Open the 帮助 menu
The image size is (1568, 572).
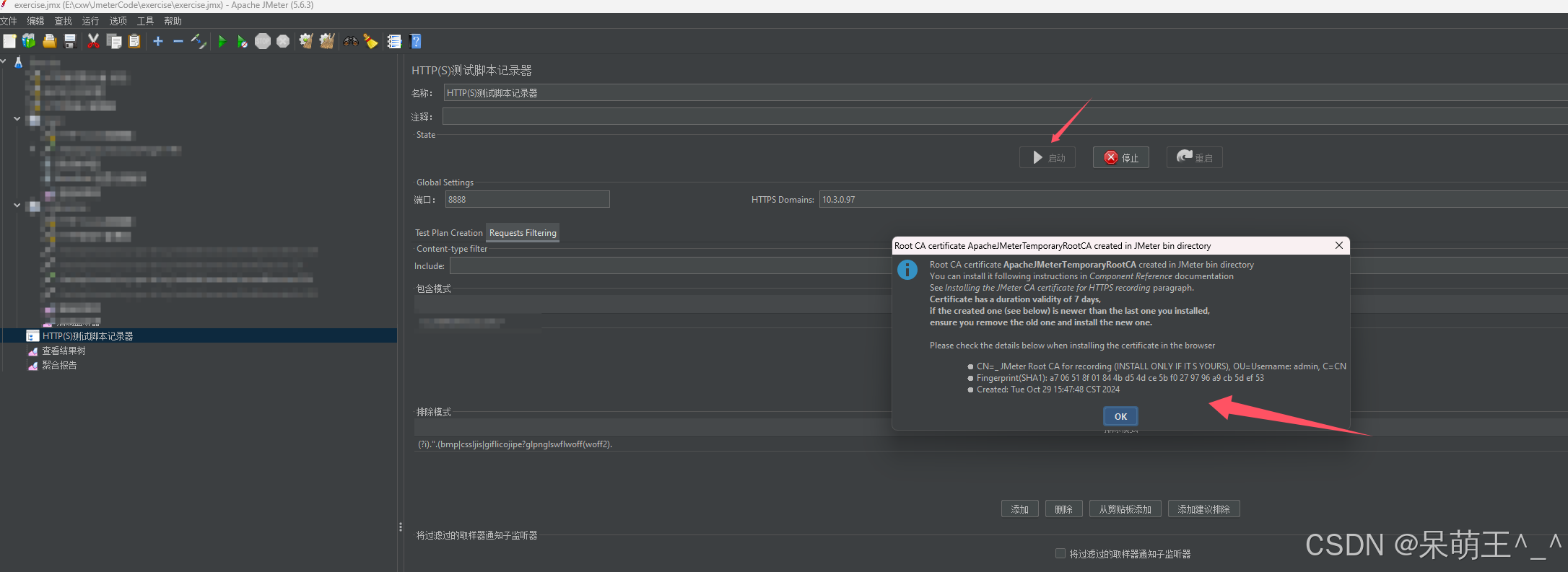click(173, 21)
